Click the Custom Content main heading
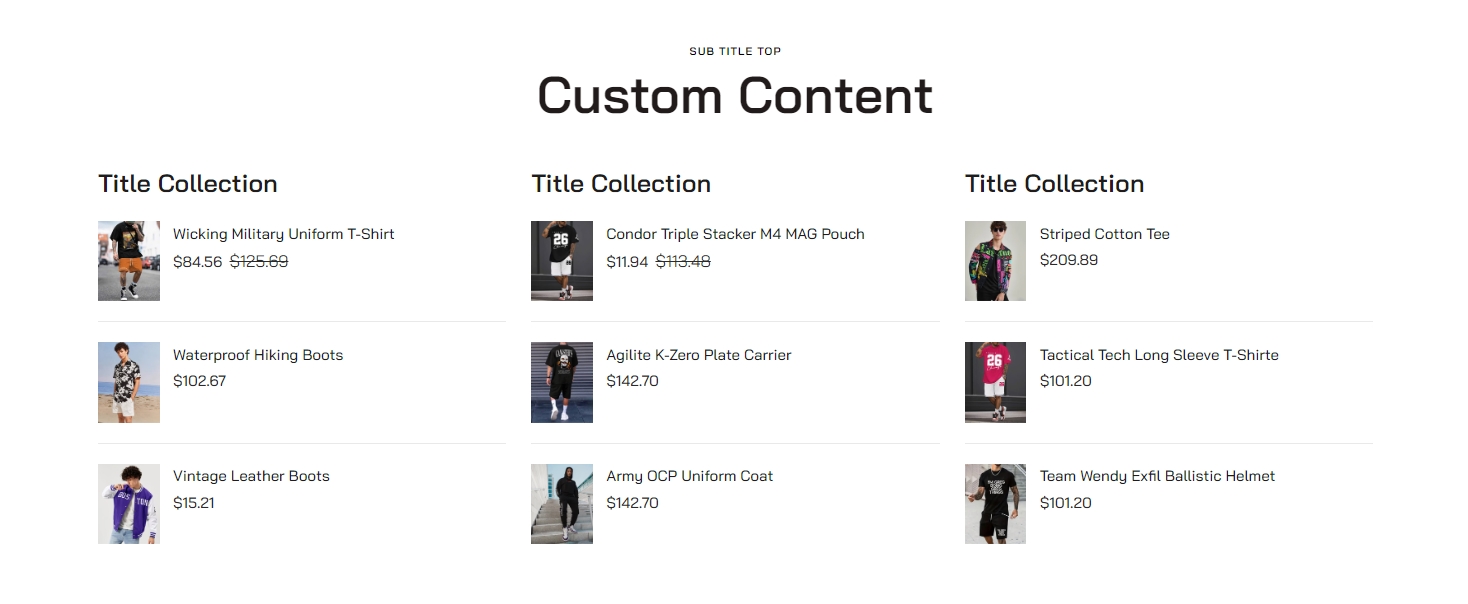The image size is (1468, 604). (734, 96)
